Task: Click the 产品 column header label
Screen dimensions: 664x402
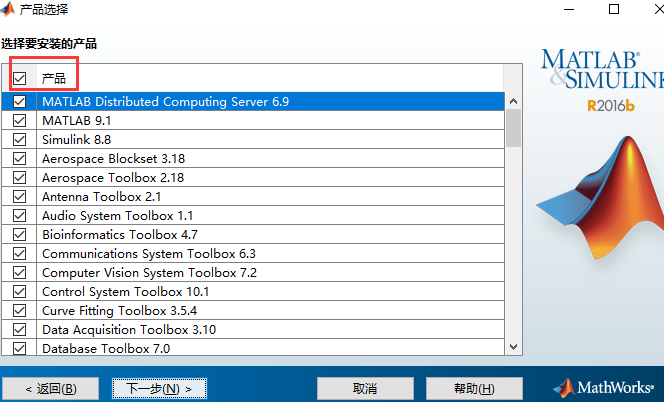Action: point(54,78)
